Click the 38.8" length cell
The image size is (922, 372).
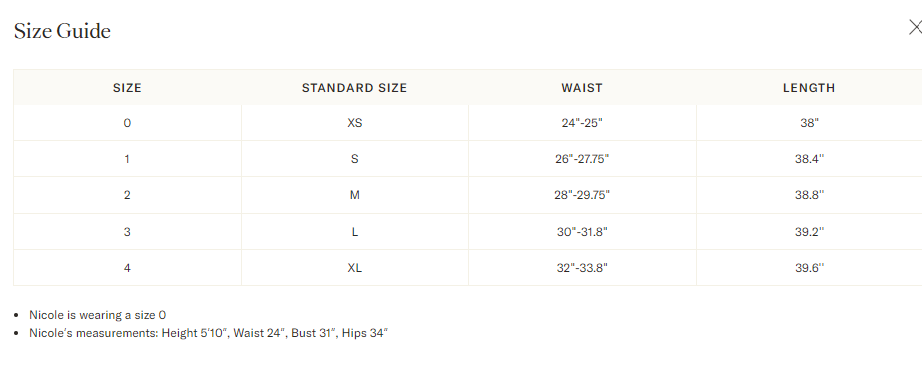(809, 195)
